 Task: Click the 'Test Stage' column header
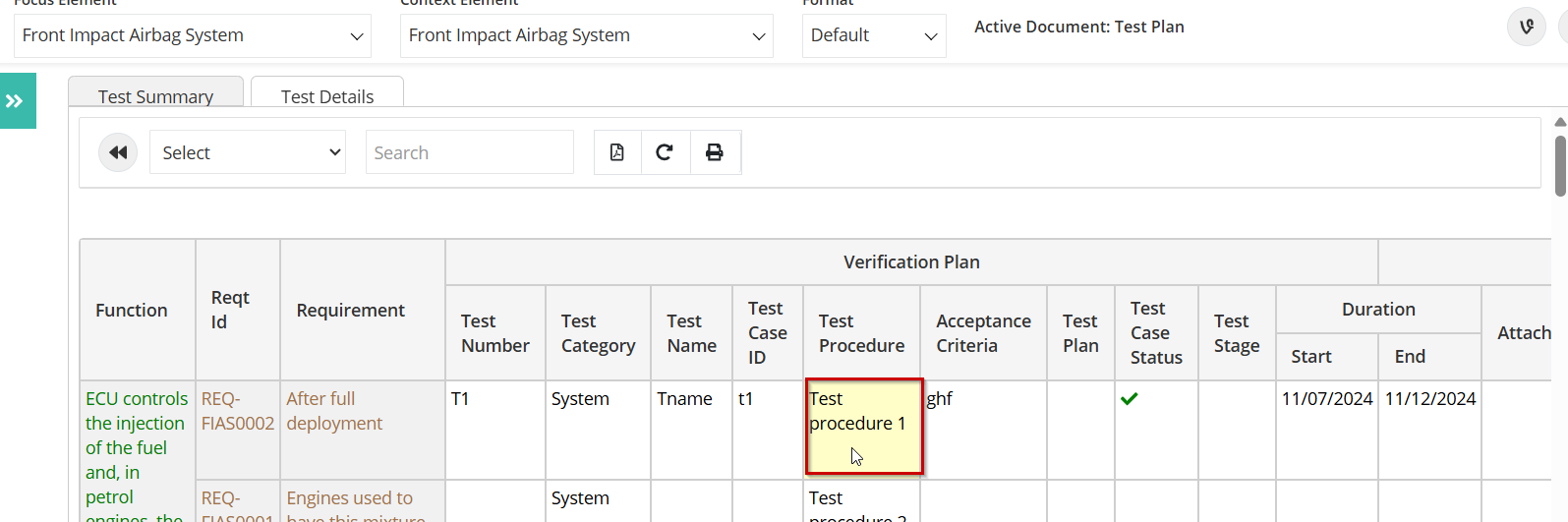click(1237, 333)
